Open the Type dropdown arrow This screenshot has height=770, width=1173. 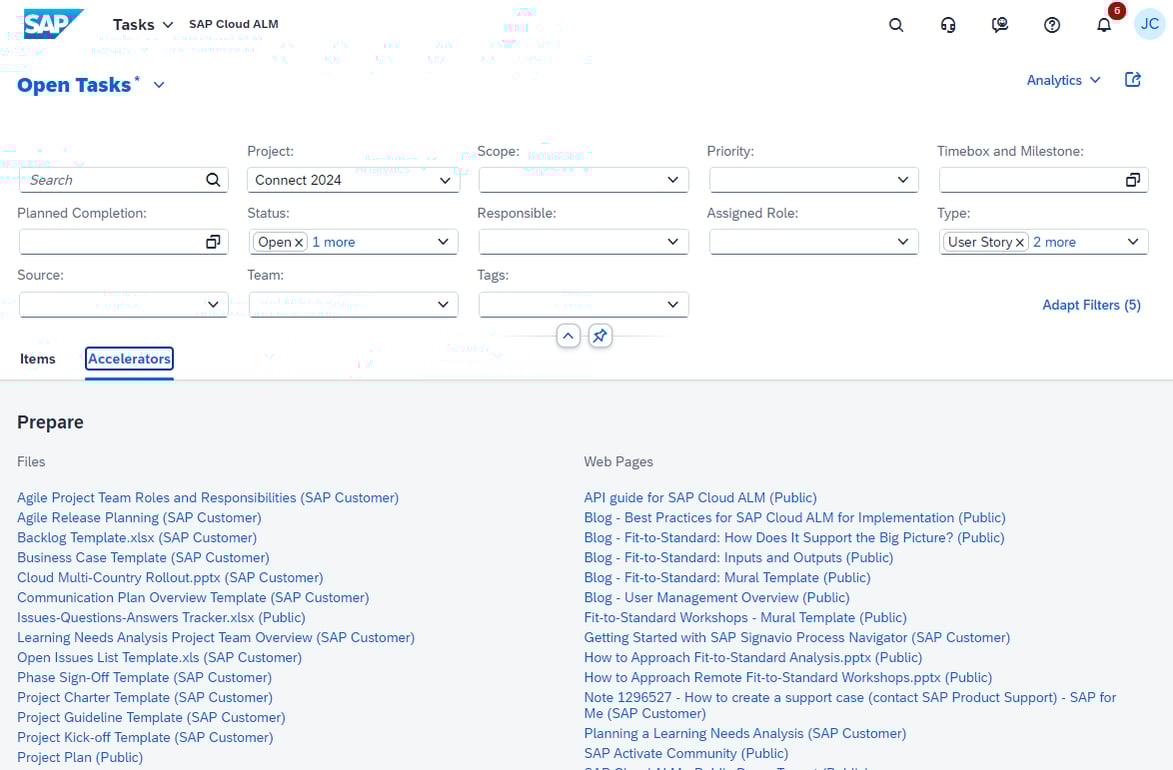1133,242
